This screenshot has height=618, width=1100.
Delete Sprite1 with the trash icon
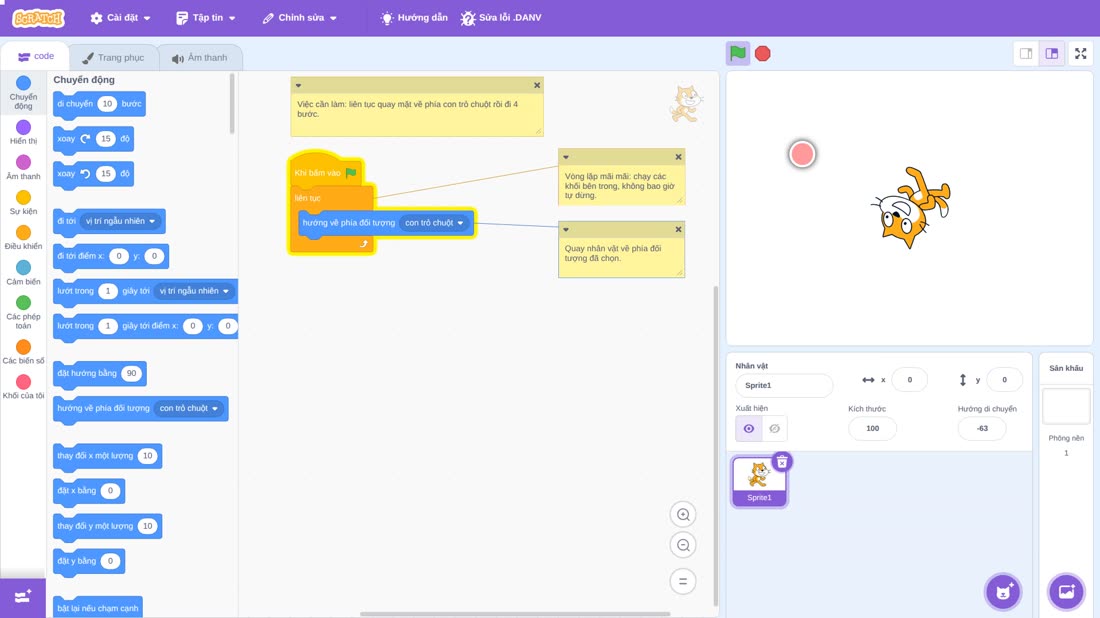point(782,462)
